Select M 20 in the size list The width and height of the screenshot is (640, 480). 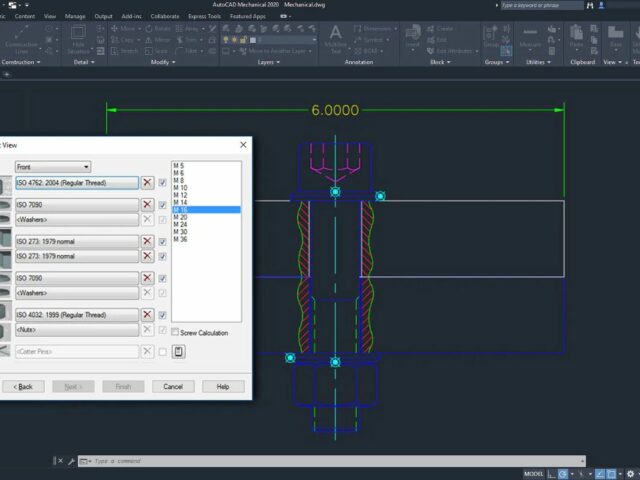coord(180,217)
